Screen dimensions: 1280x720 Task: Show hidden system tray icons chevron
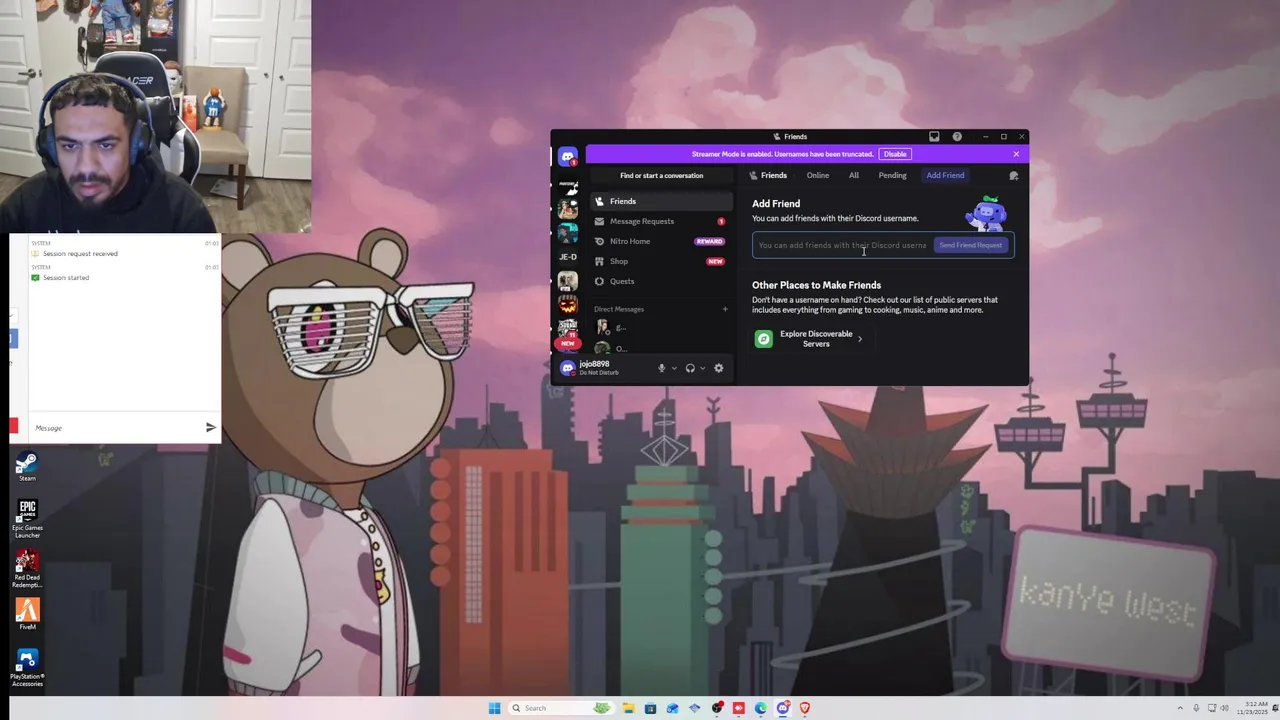[1180, 708]
